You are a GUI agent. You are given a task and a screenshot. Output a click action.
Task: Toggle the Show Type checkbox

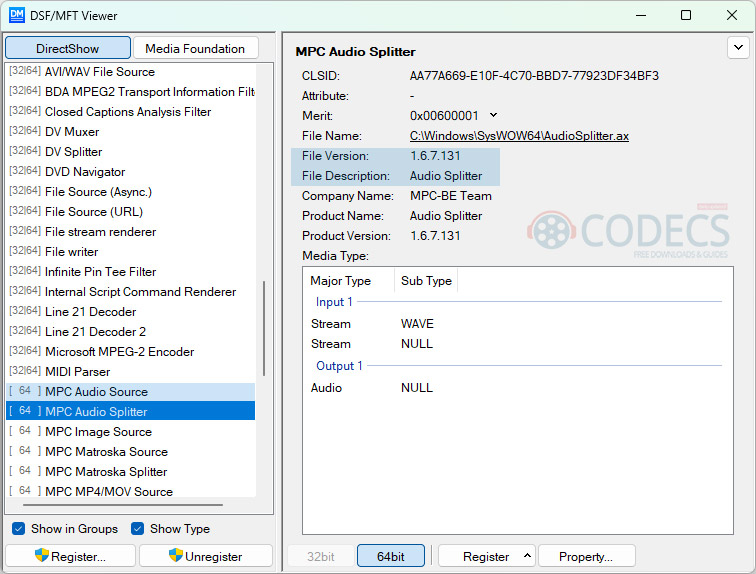click(137, 529)
